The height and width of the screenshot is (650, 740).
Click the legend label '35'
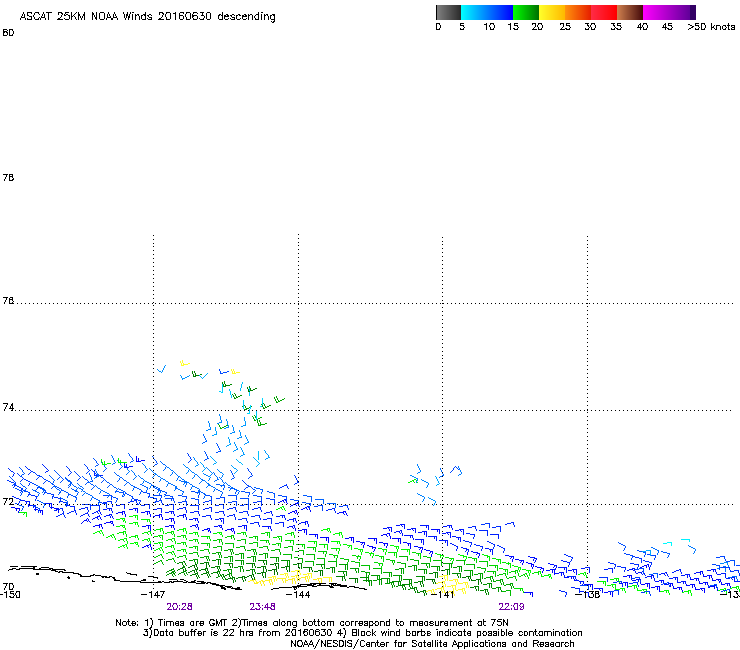tap(616, 27)
